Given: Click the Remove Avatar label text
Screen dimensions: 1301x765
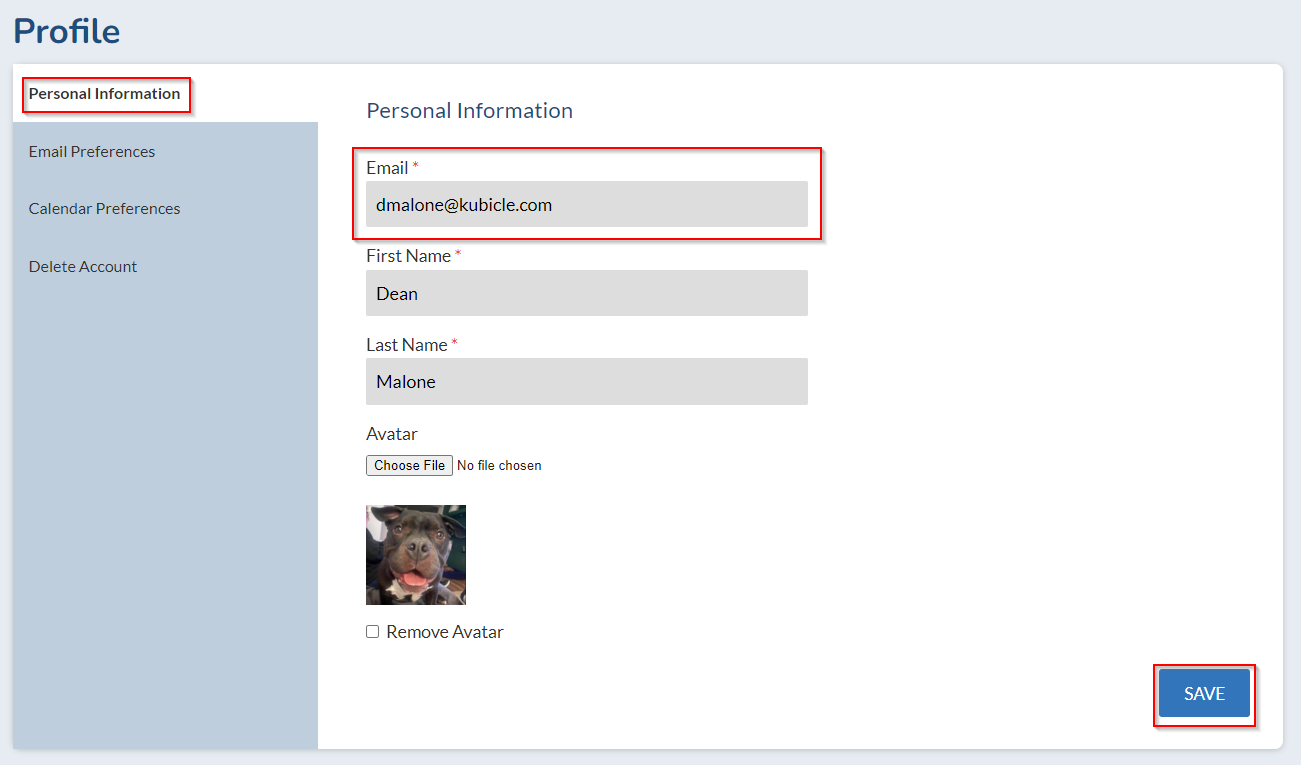Looking at the screenshot, I should pyautogui.click(x=445, y=632).
